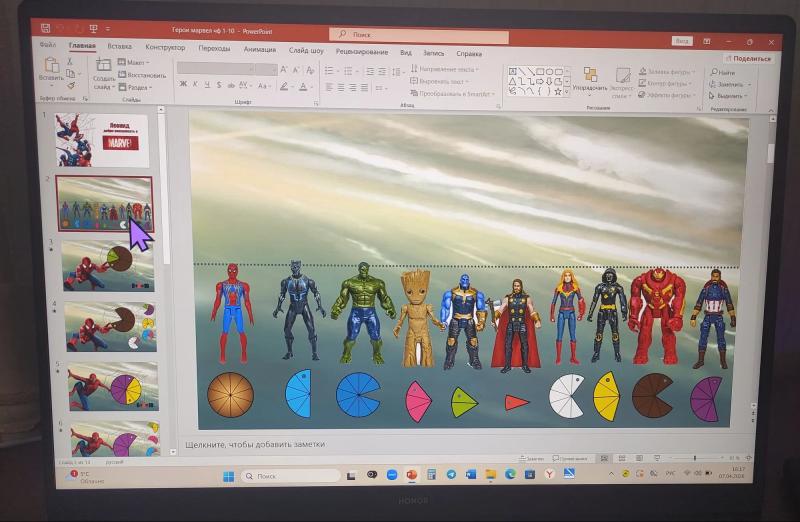The image size is (800, 522).
Task: Save the presentation from quick access toolbar
Action: (45, 28)
